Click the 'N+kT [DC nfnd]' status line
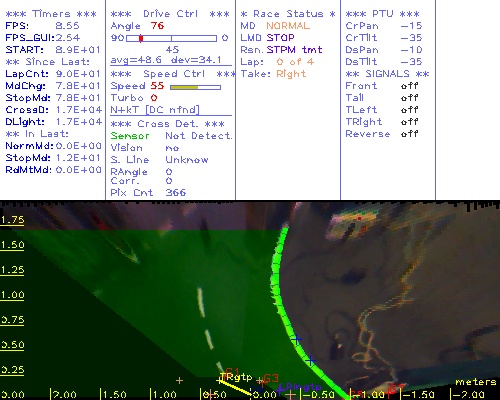The image size is (500, 400). (155, 110)
